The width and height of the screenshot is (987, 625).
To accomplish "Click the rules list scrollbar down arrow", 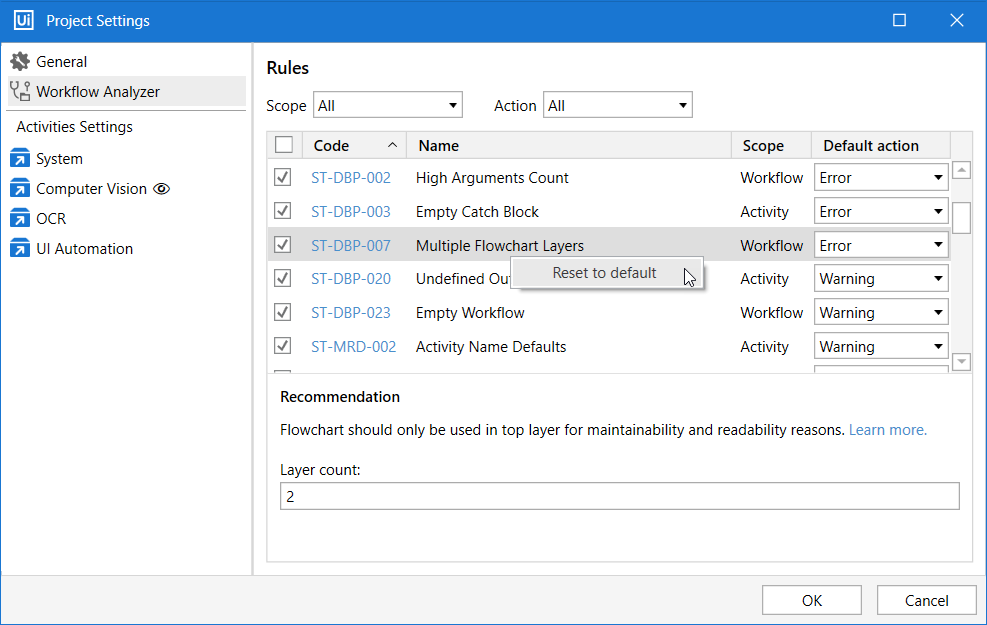I will point(961,362).
